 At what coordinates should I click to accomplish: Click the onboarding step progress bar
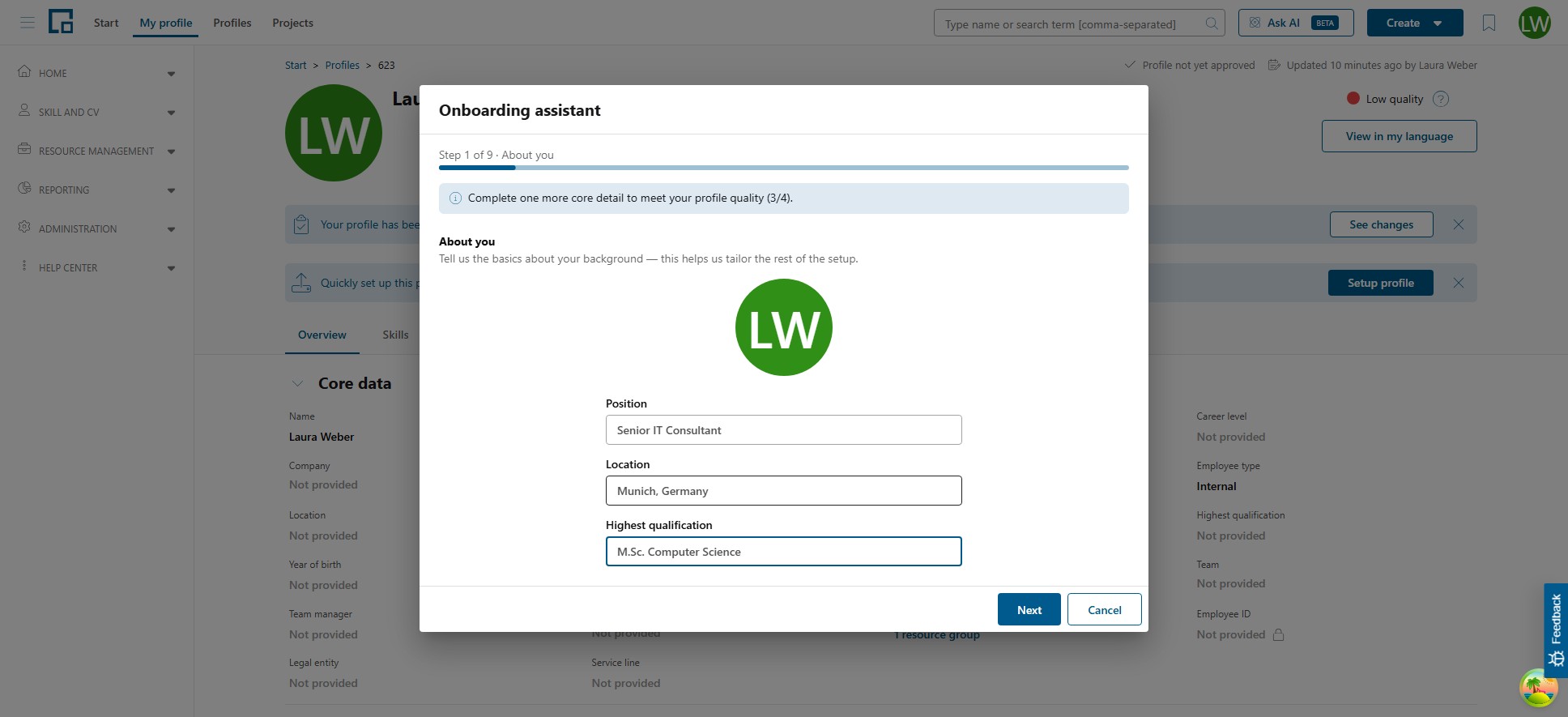click(784, 168)
